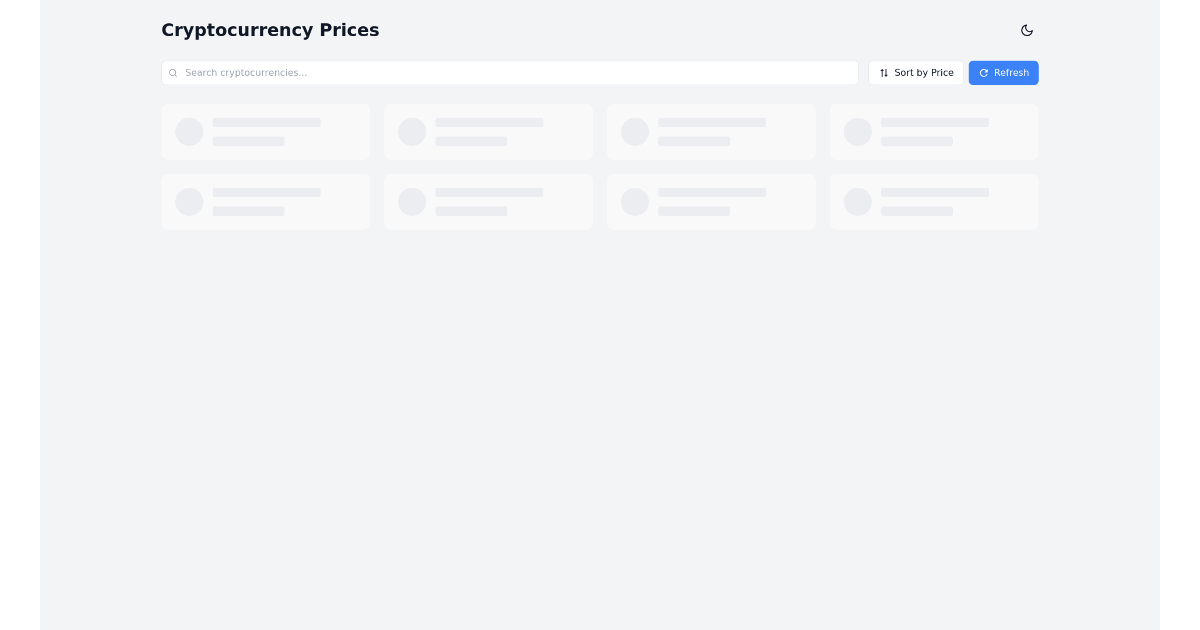Click the circle placeholder in the fourth top-row card
This screenshot has width=1200, height=630.
tap(858, 132)
